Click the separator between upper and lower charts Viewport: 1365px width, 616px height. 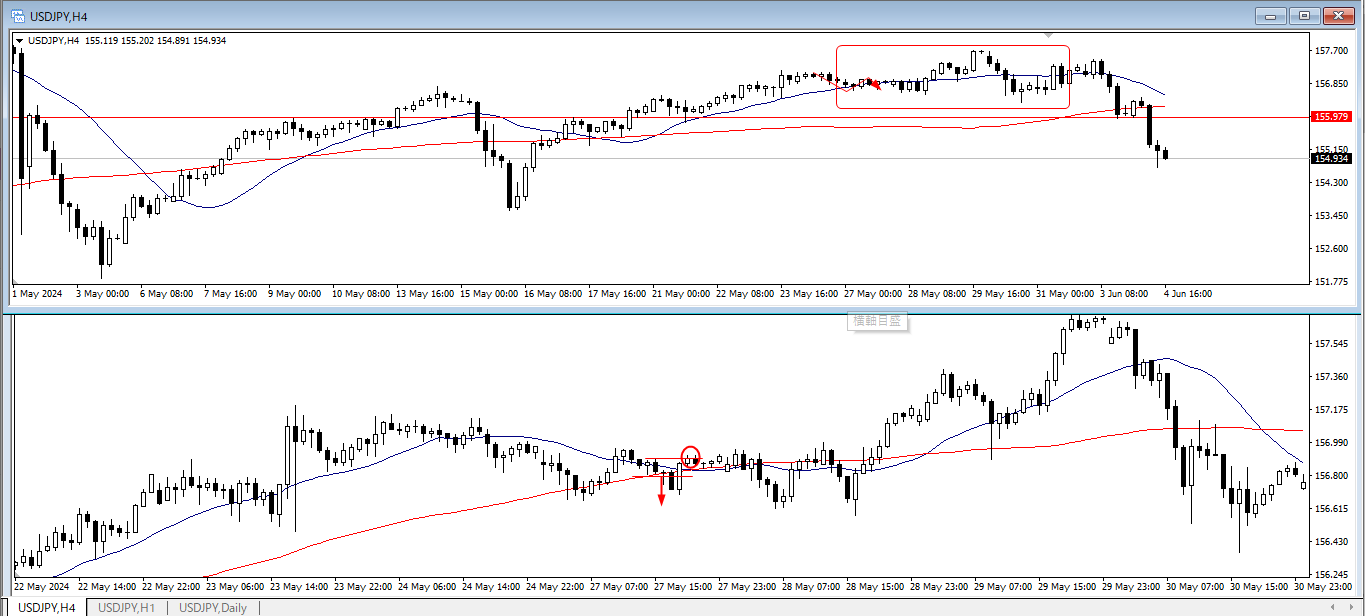coord(660,310)
